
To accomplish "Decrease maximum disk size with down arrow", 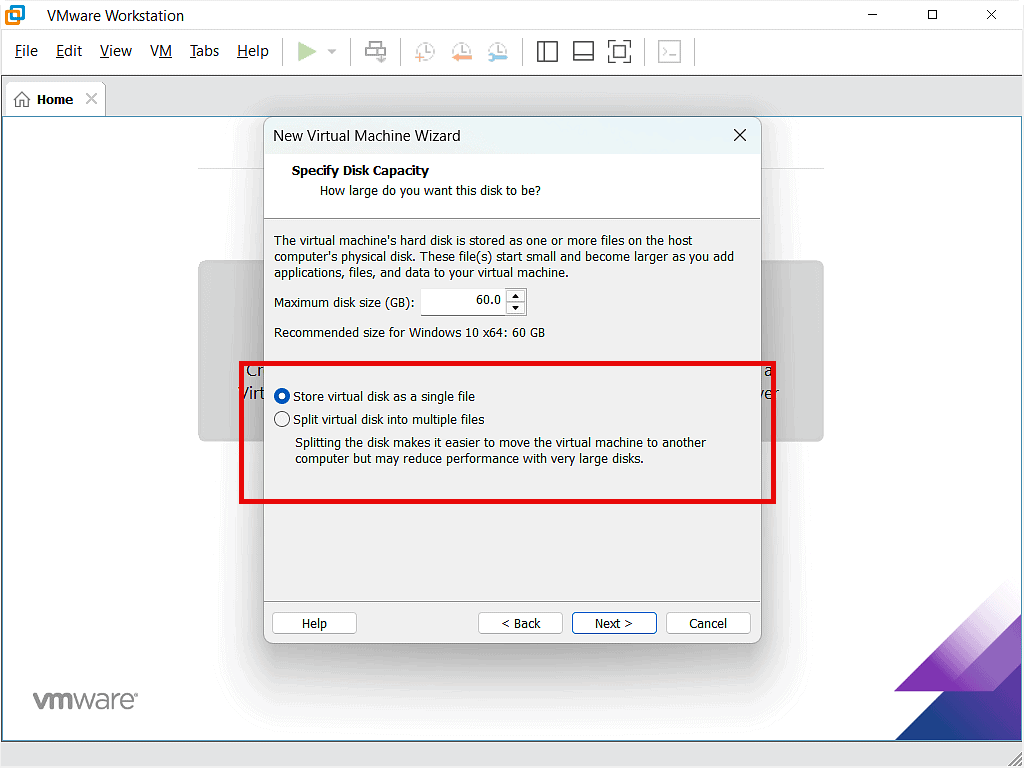I will (515, 308).
